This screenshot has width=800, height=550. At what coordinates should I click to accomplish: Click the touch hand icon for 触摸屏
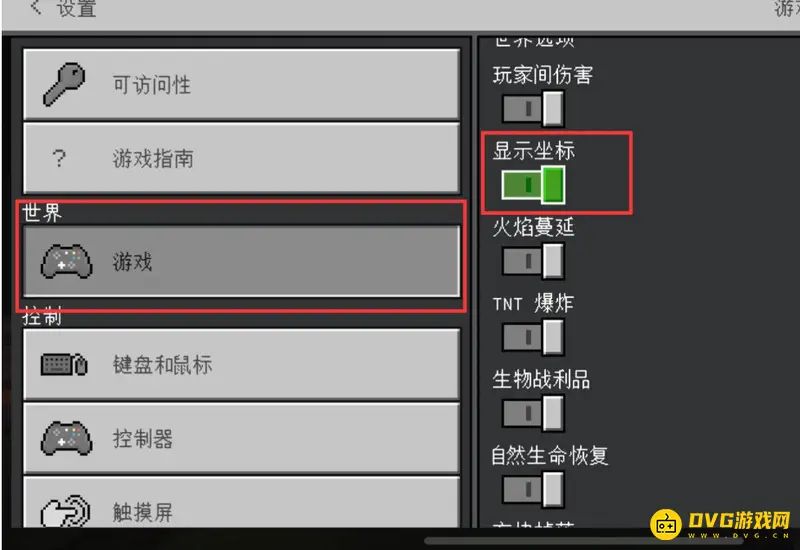point(65,511)
